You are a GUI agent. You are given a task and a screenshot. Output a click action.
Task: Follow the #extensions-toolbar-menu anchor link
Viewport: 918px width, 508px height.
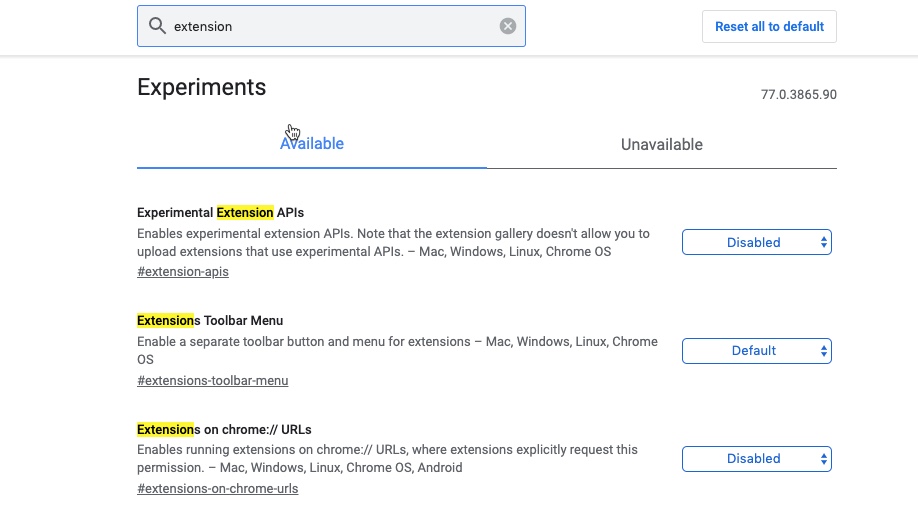click(213, 380)
